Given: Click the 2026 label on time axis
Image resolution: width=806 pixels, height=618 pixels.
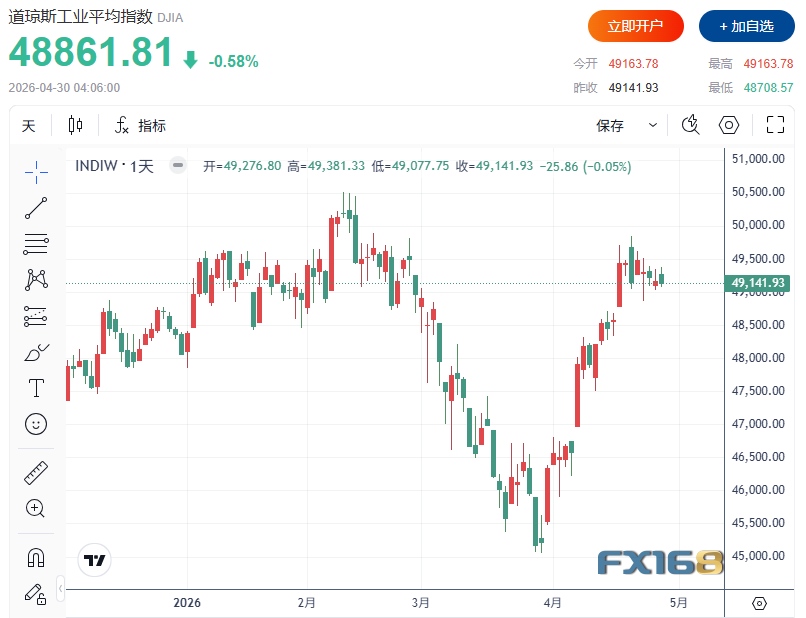Looking at the screenshot, I should 187,603.
